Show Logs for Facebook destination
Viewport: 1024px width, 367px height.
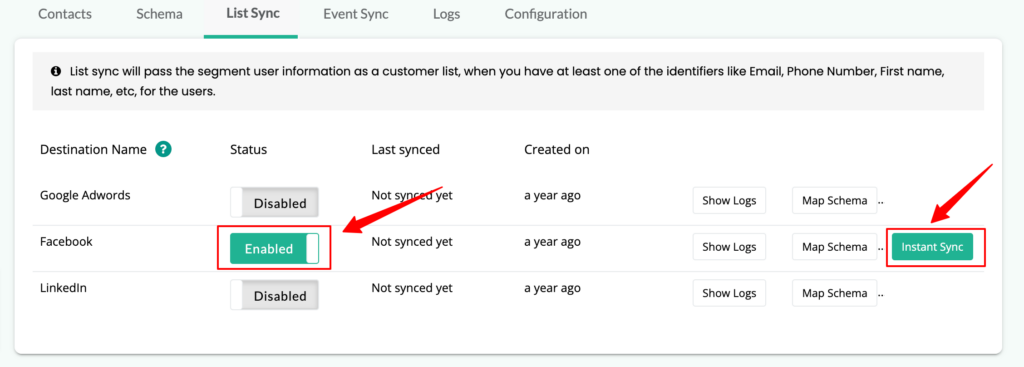coord(729,247)
